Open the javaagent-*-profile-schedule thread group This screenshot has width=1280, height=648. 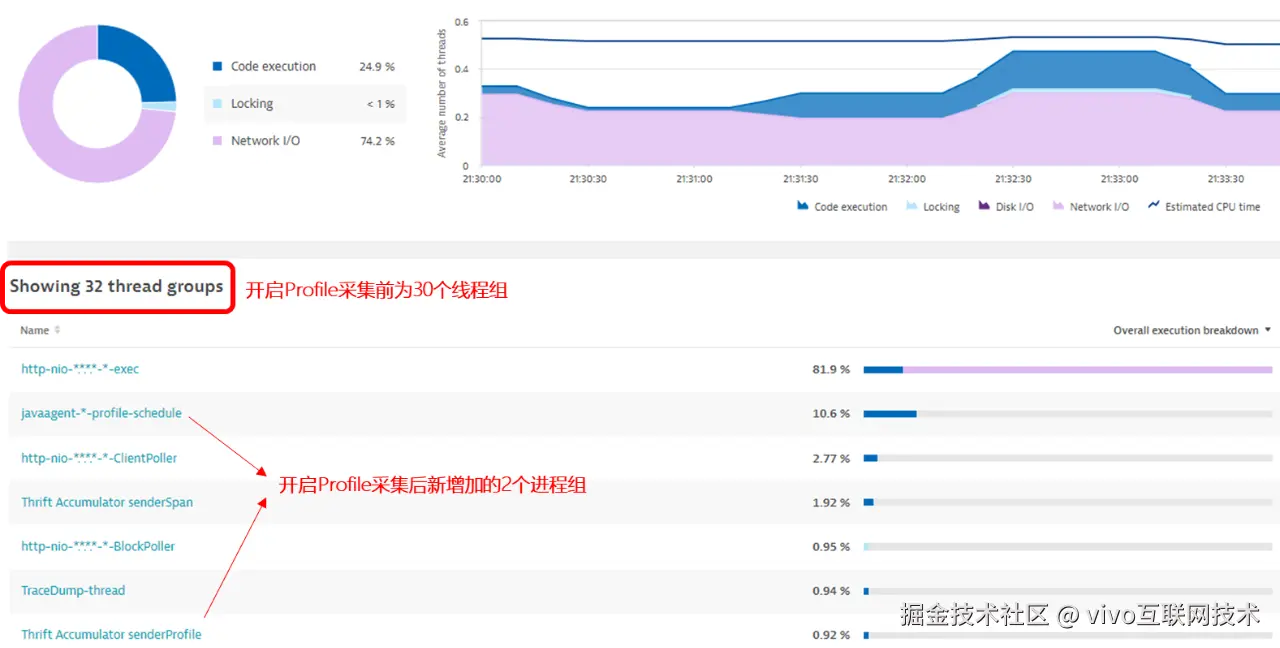[101, 413]
